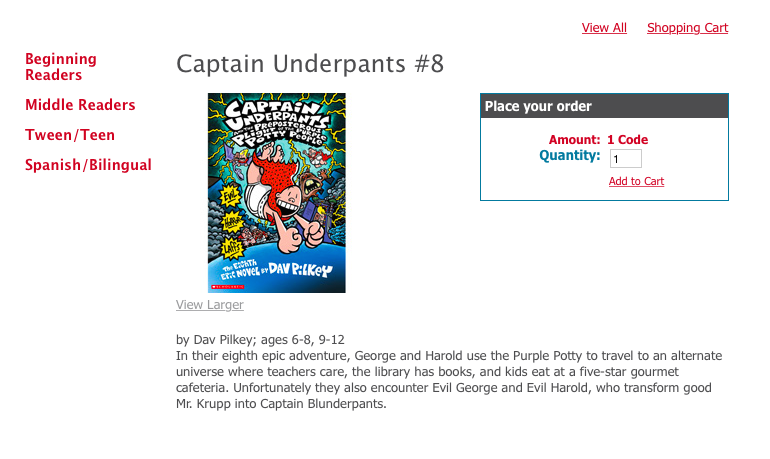The image size is (770, 459).
Task: Click the red Amount label
Action: pyautogui.click(x=574, y=140)
